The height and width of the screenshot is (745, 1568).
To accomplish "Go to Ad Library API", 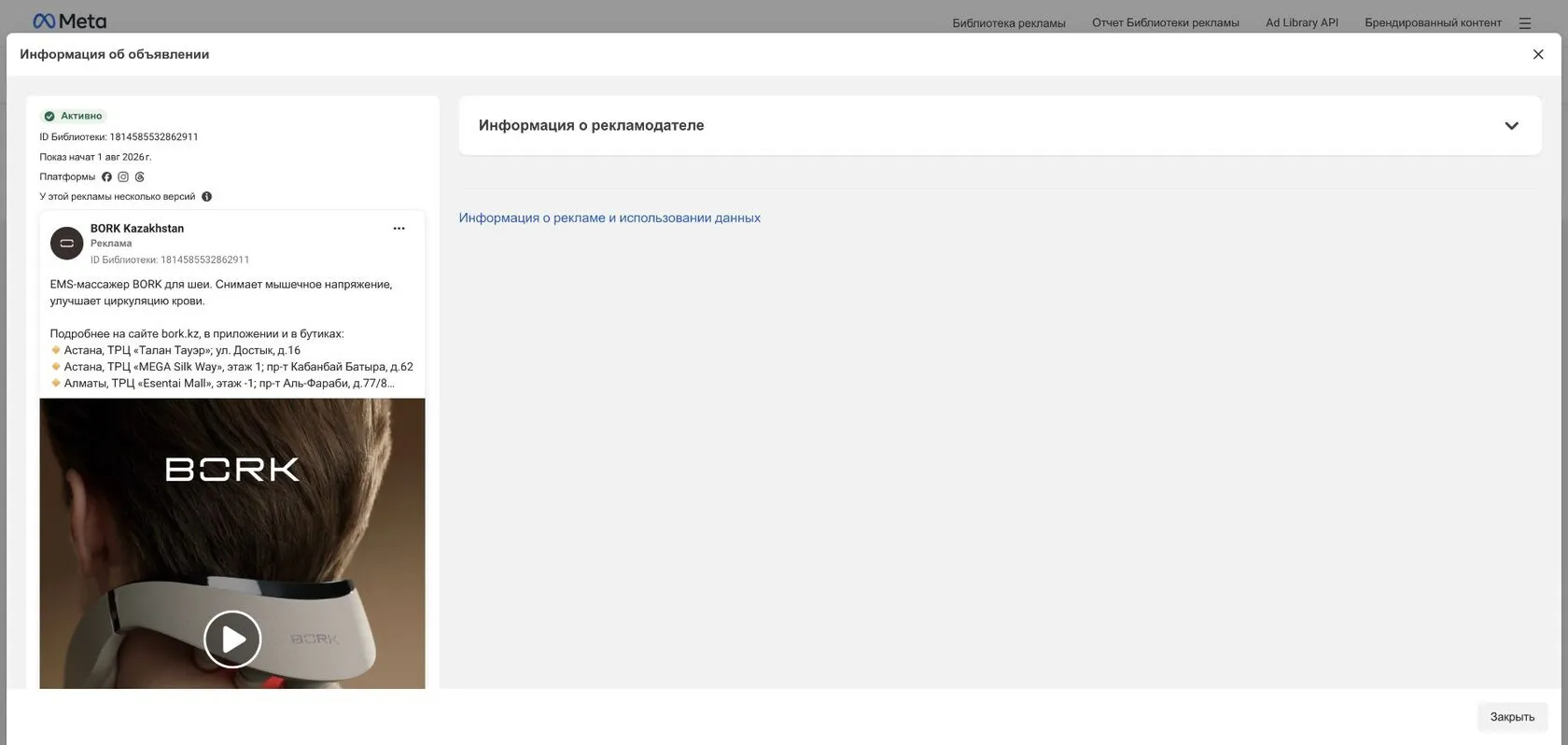I will 1302,23.
